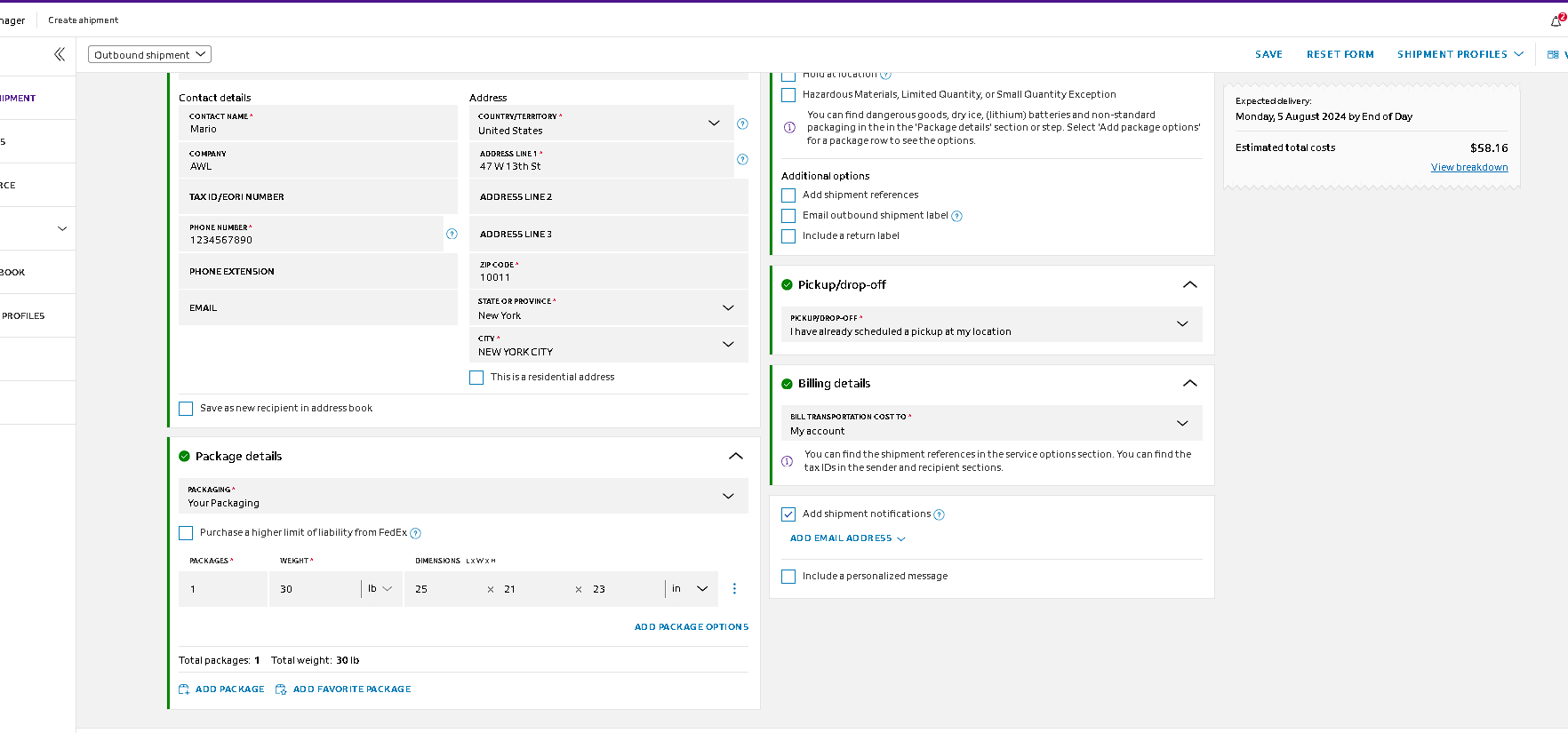Click Company field
Image resolution: width=1568 pixels, height=733 pixels.
point(318,160)
